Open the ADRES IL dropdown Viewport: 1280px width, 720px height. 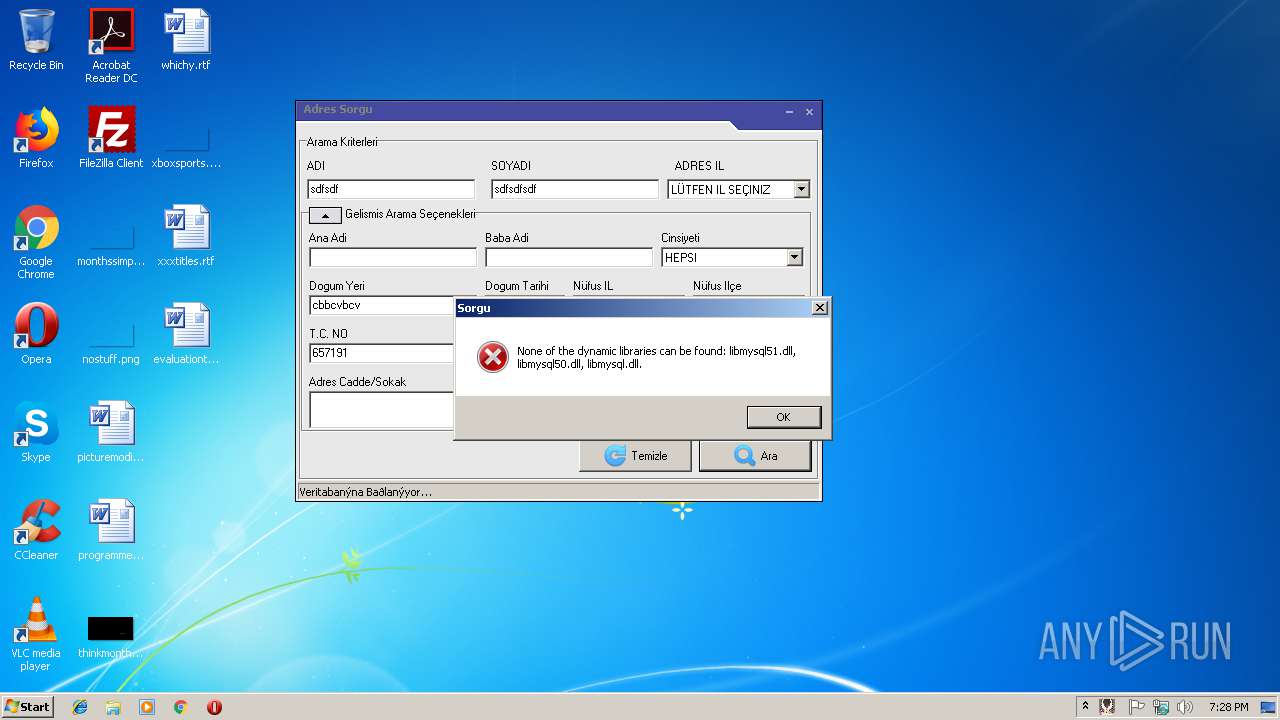tap(800, 189)
